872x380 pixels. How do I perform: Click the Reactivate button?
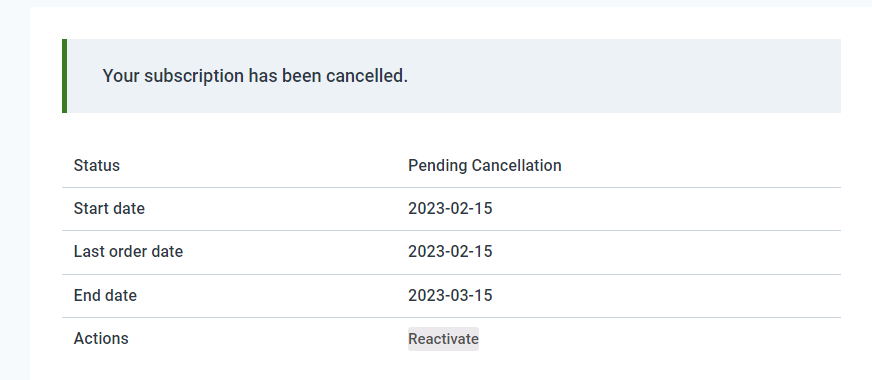pos(443,339)
